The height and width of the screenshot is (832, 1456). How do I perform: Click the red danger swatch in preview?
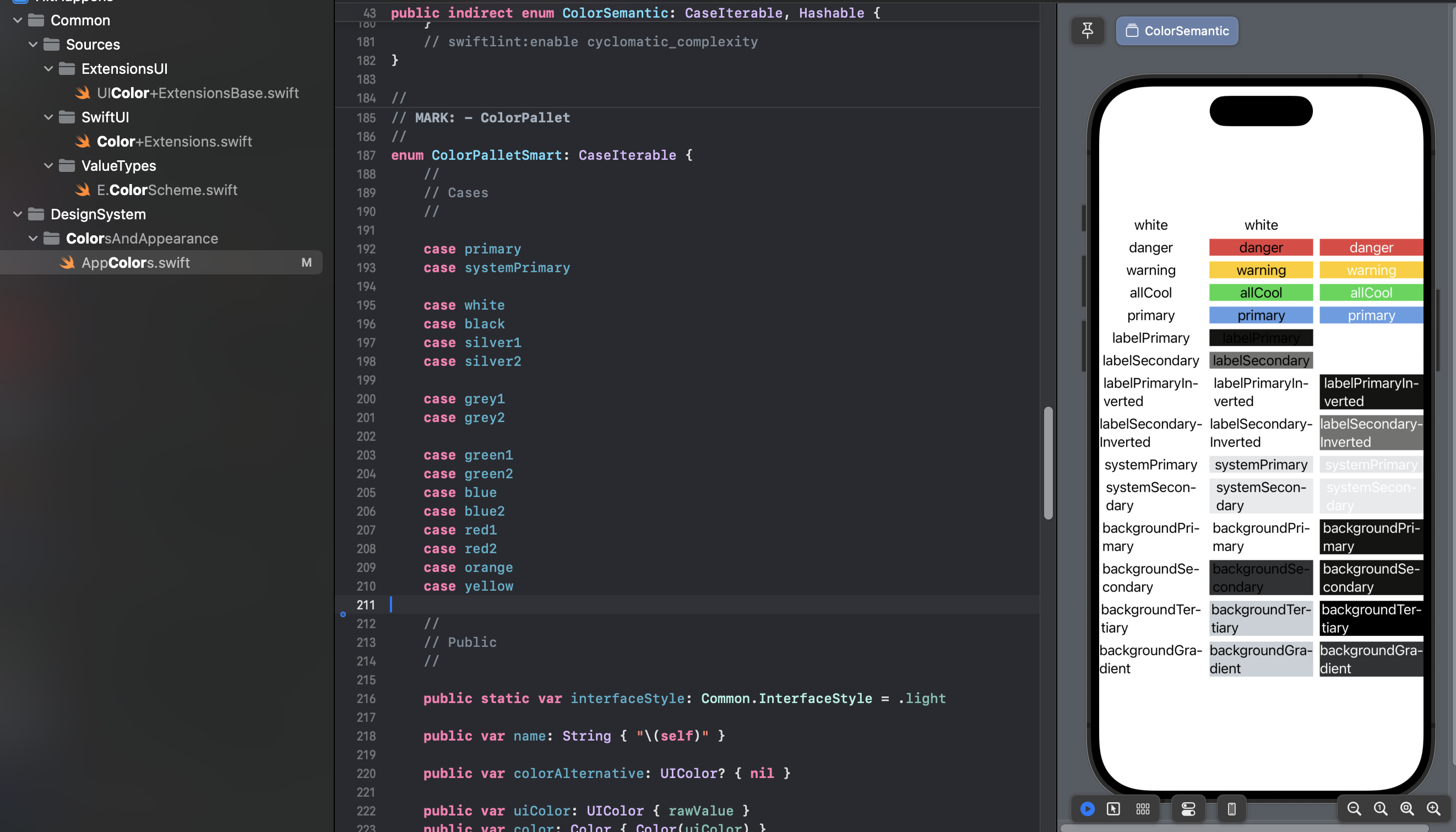[1261, 247]
